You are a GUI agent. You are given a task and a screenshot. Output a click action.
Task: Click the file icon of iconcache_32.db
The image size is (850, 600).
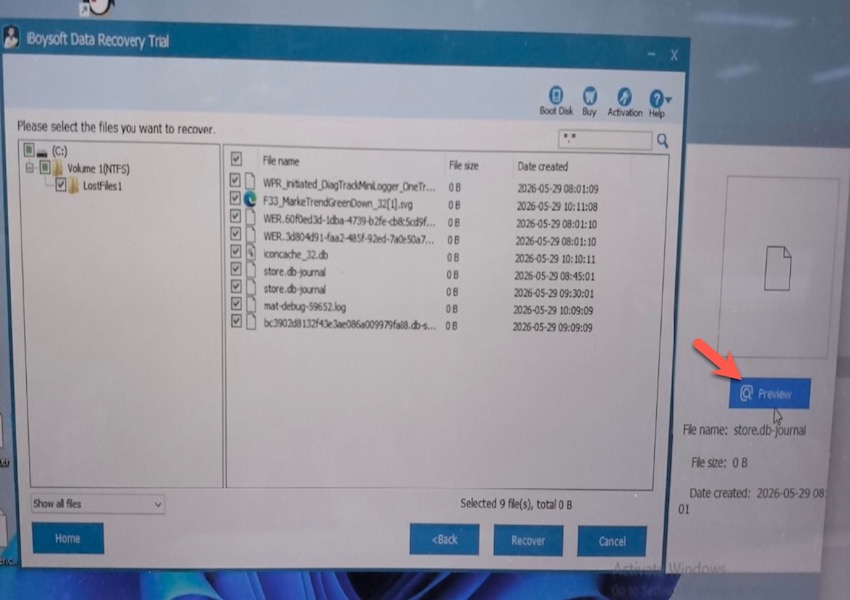click(x=251, y=252)
